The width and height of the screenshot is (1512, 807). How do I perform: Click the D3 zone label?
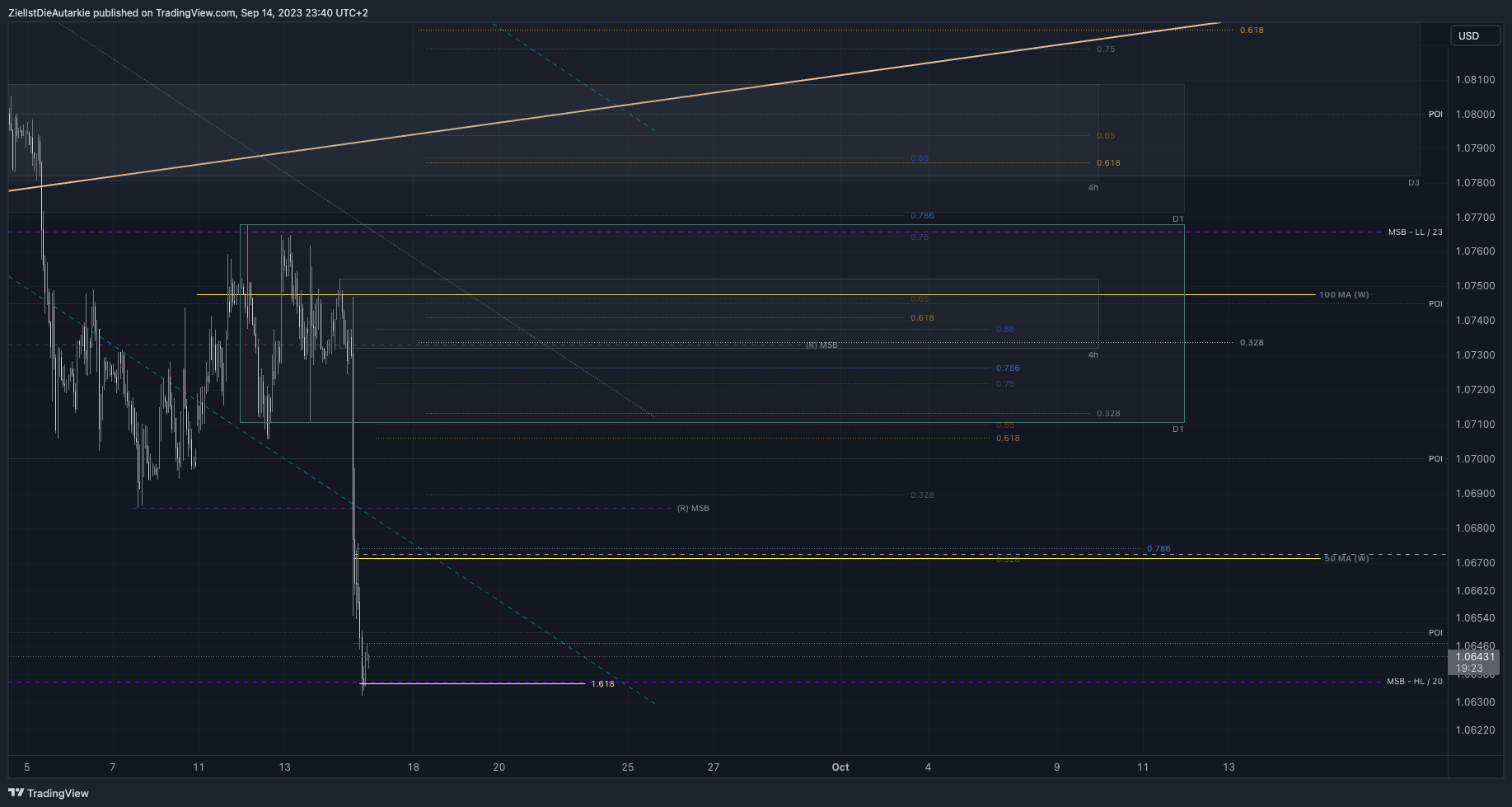pyautogui.click(x=1413, y=183)
